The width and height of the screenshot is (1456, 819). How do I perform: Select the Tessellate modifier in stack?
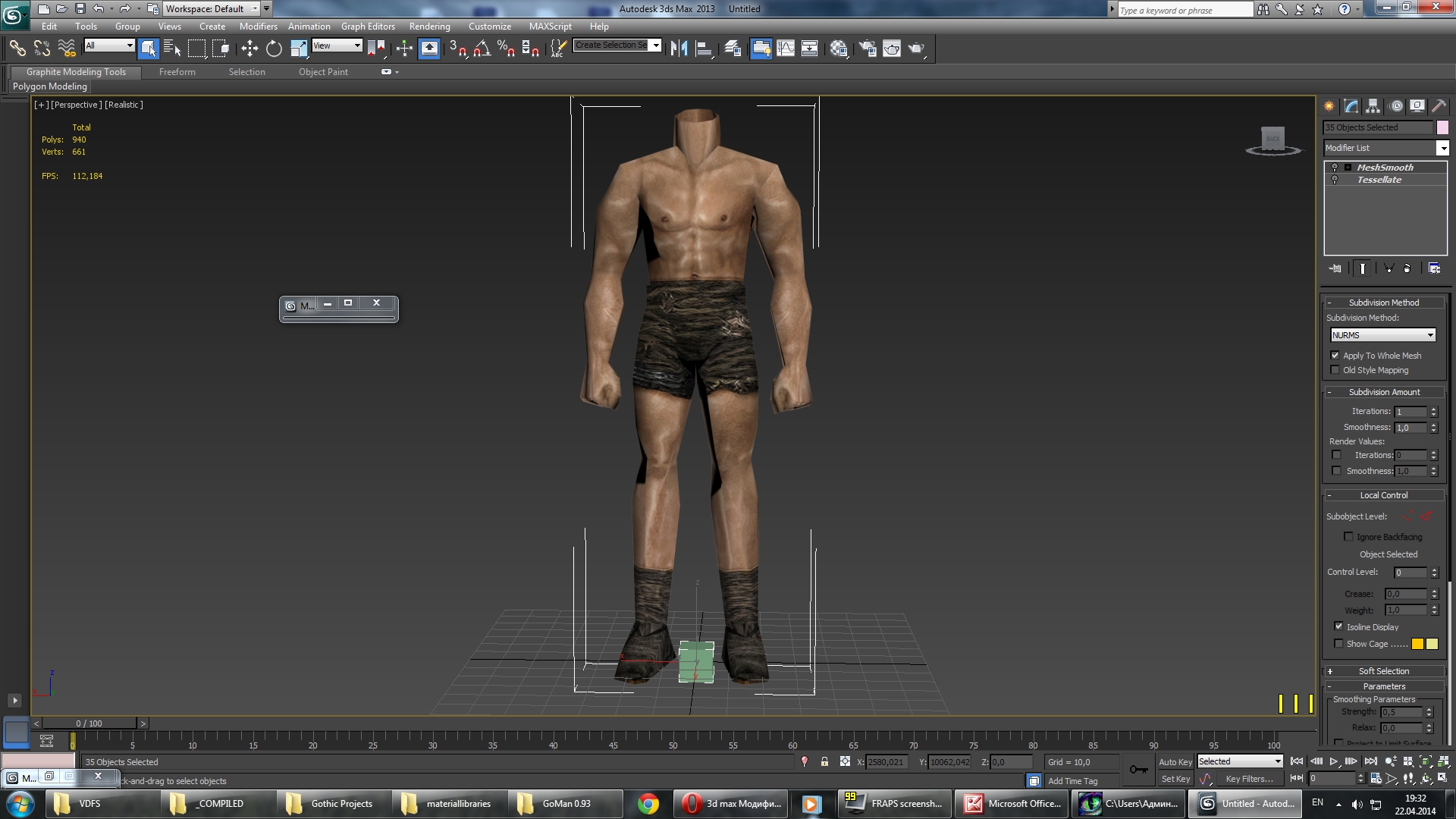click(x=1379, y=180)
